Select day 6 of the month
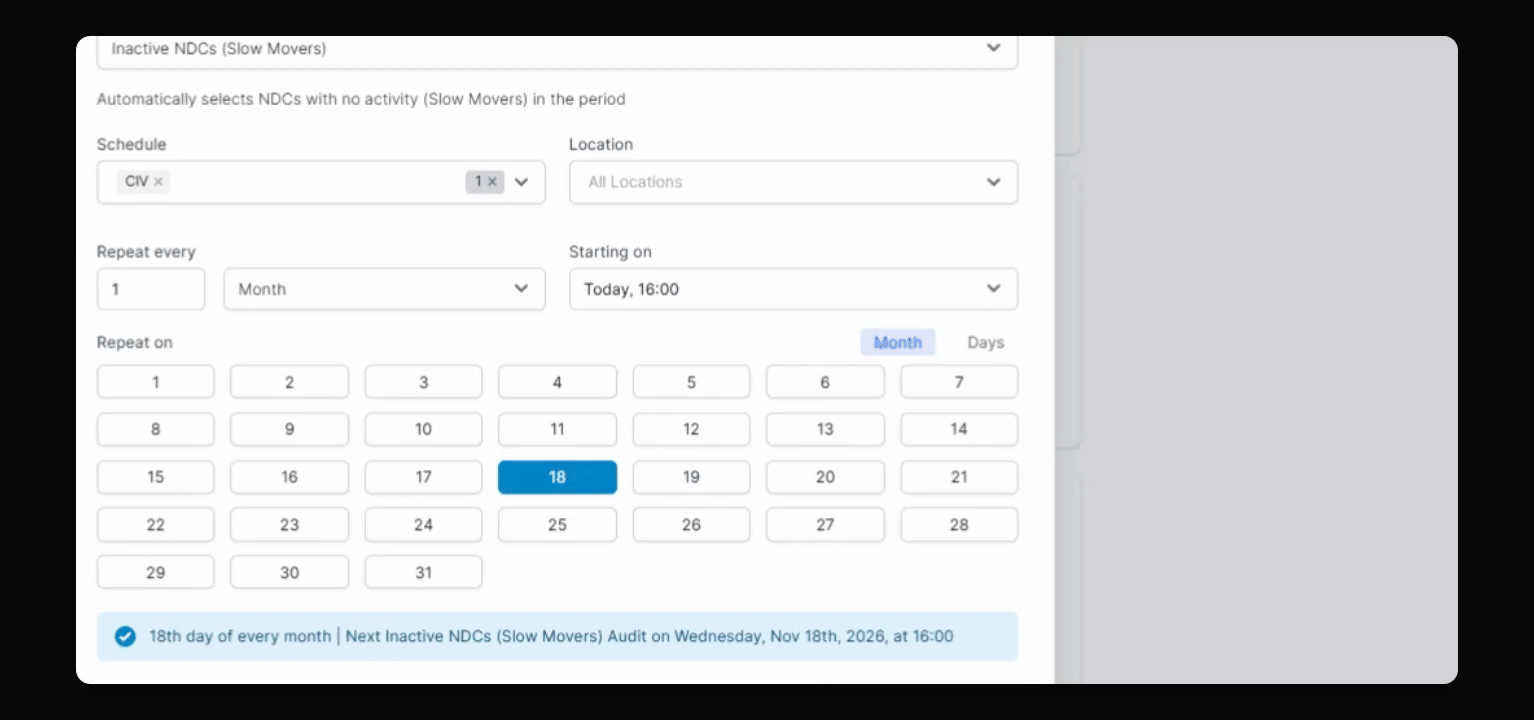 click(x=825, y=382)
